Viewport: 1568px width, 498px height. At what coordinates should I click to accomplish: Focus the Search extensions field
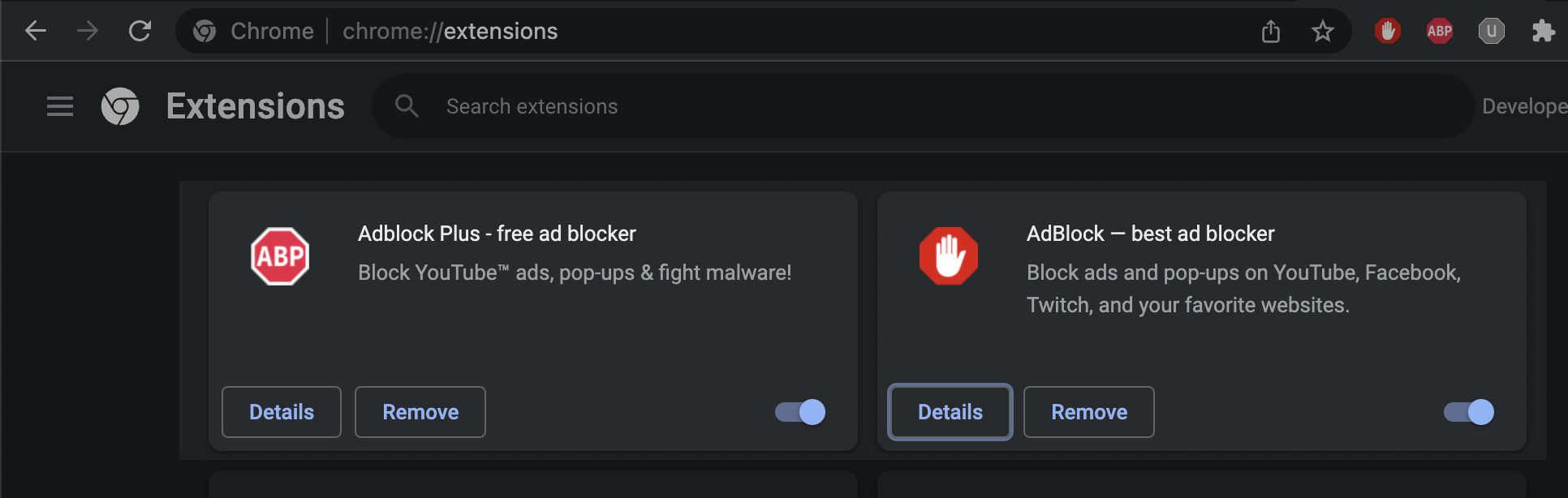point(923,106)
